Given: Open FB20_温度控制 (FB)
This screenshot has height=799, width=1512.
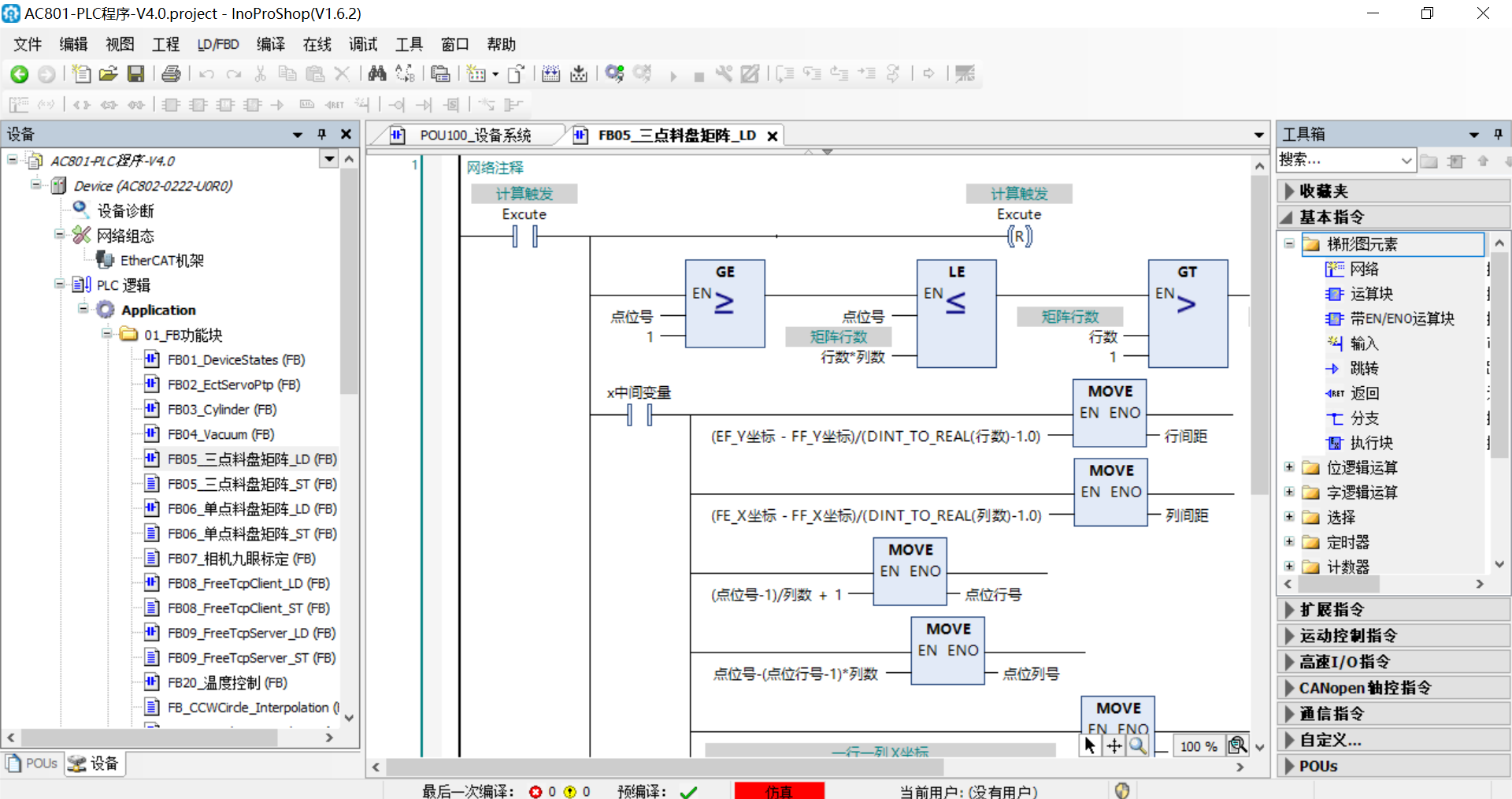Looking at the screenshot, I should click(227, 682).
